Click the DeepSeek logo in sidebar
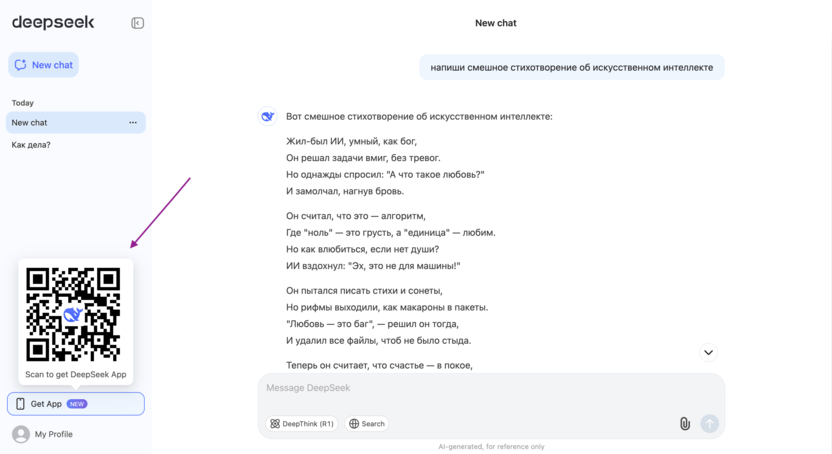832x454 pixels. tap(53, 22)
